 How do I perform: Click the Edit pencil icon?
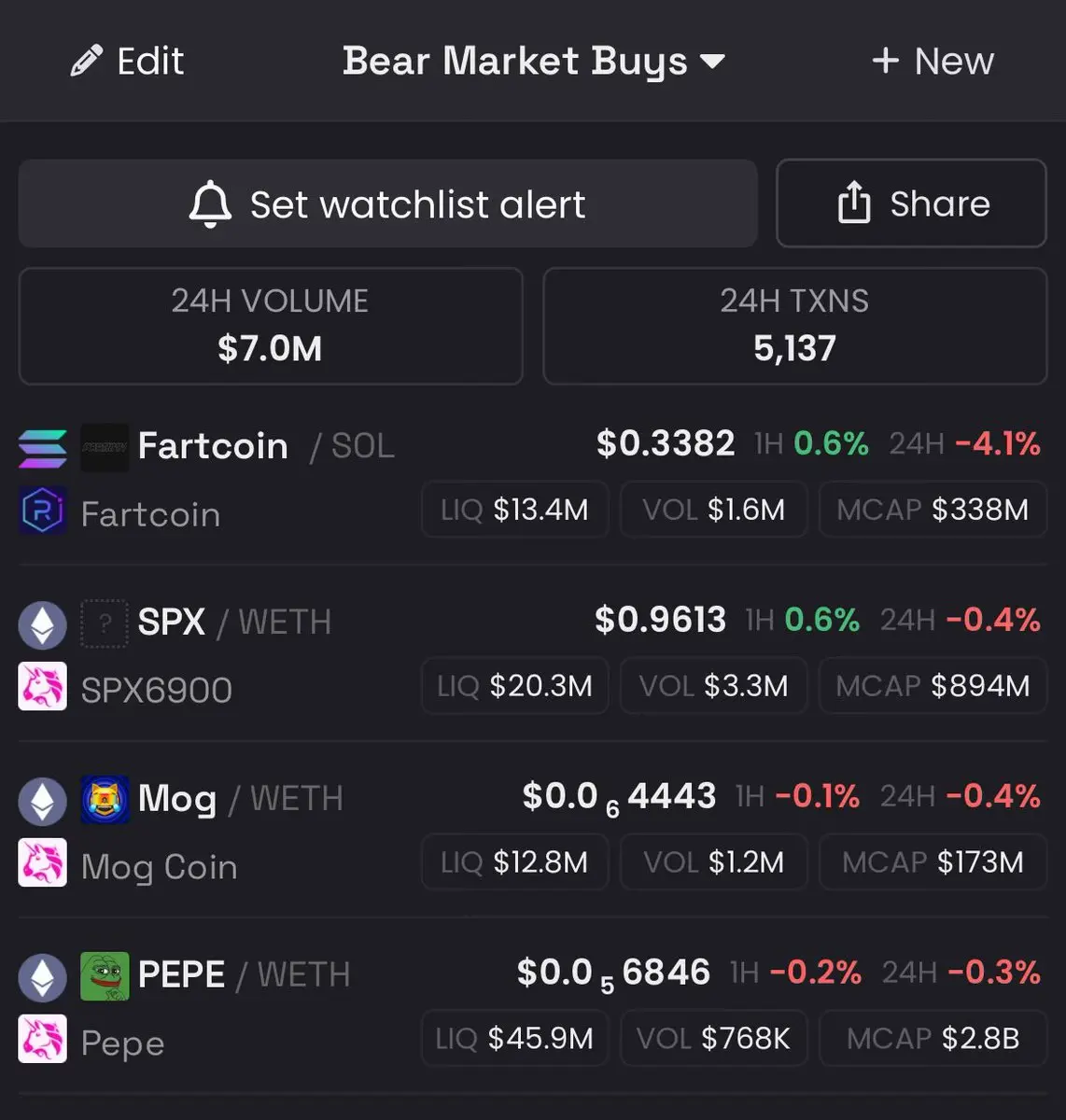coord(86,62)
